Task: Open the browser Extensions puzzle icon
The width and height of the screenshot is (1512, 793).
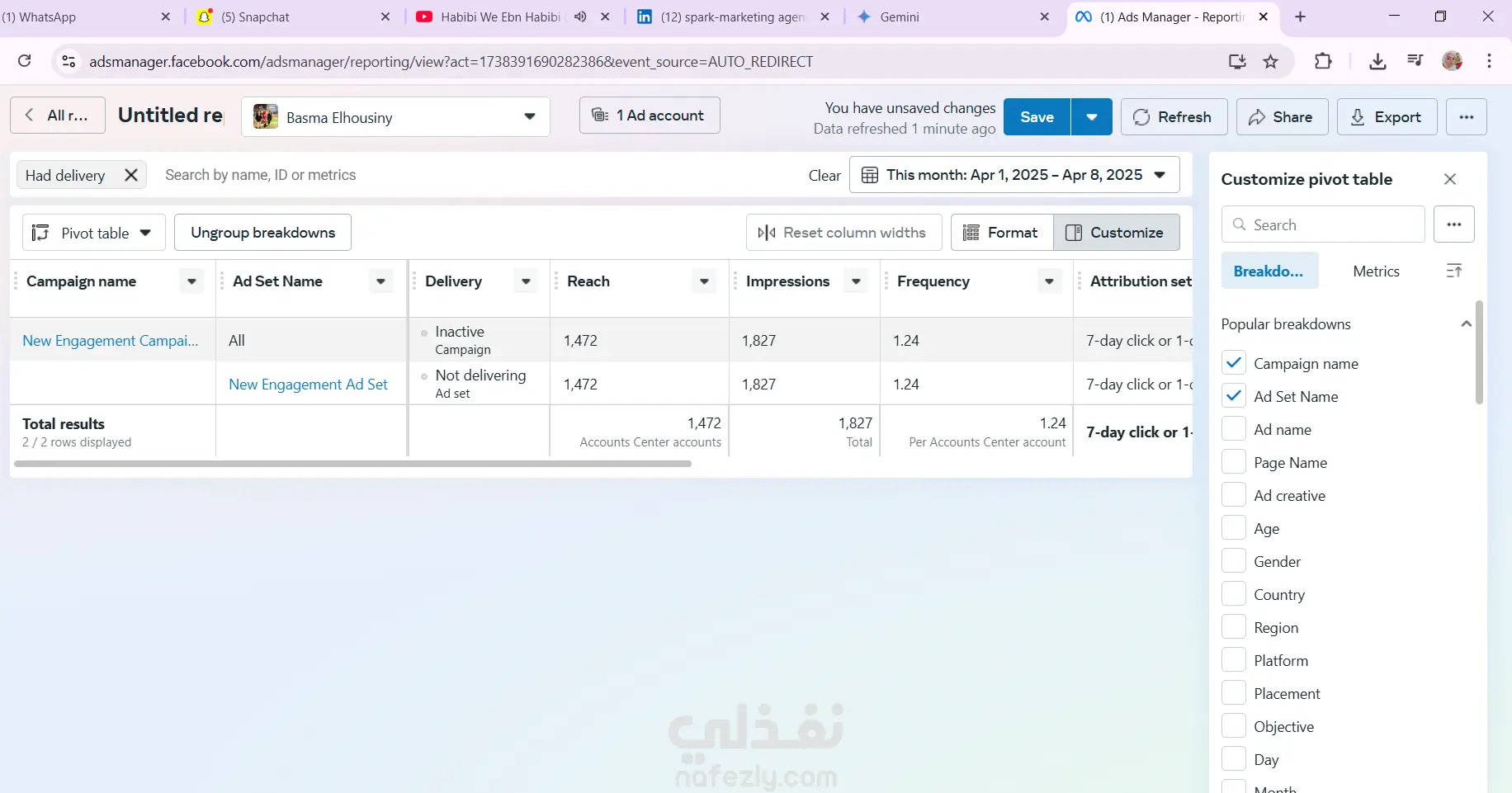Action: (x=1323, y=61)
